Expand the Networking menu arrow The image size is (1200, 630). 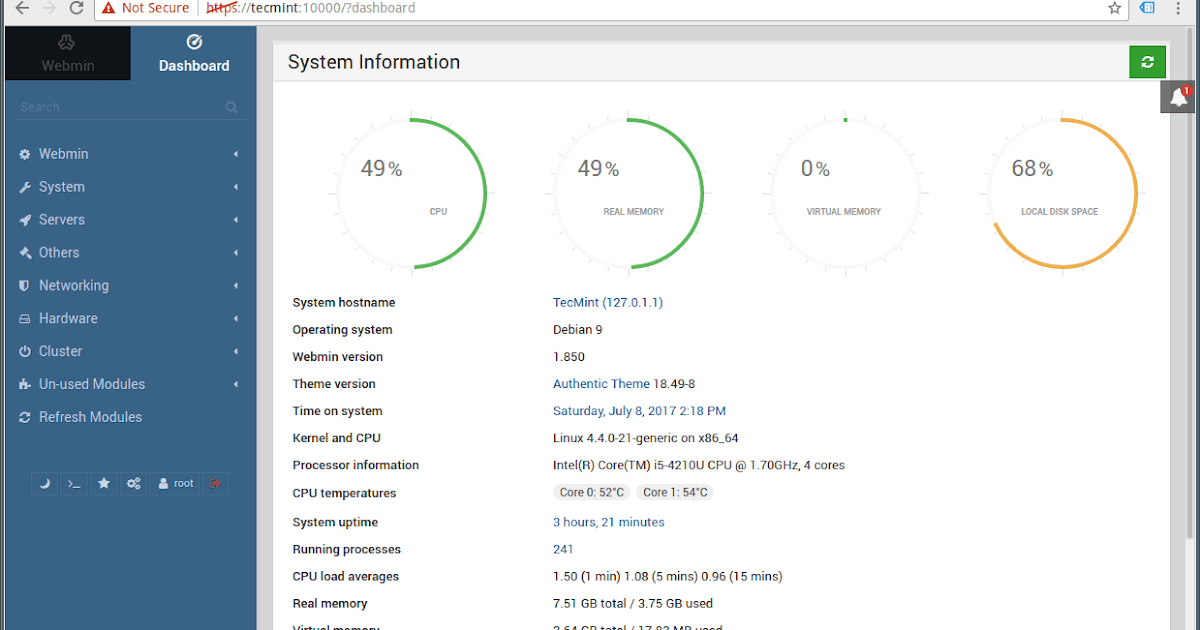[236, 286]
